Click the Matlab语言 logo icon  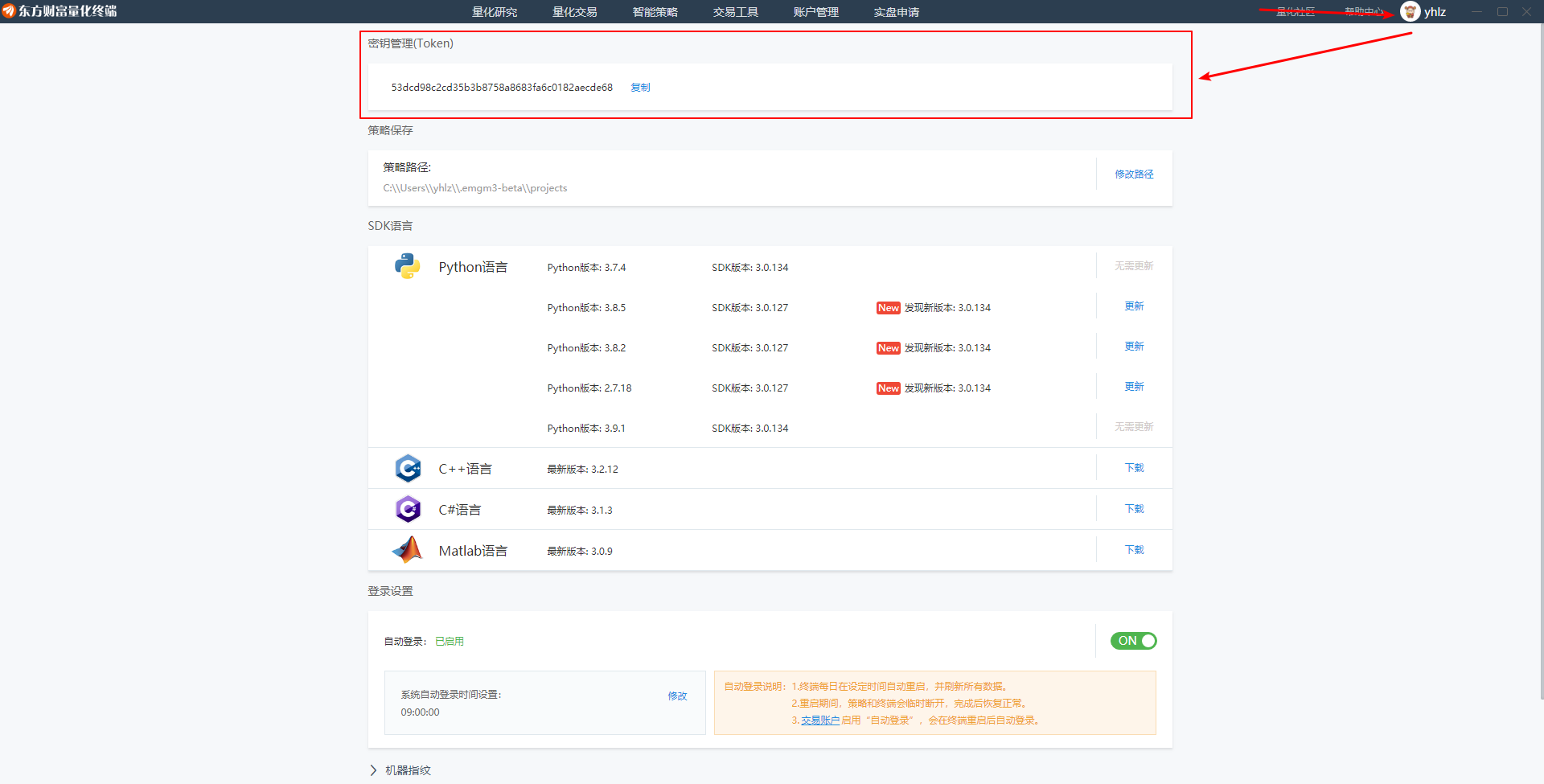[x=408, y=550]
